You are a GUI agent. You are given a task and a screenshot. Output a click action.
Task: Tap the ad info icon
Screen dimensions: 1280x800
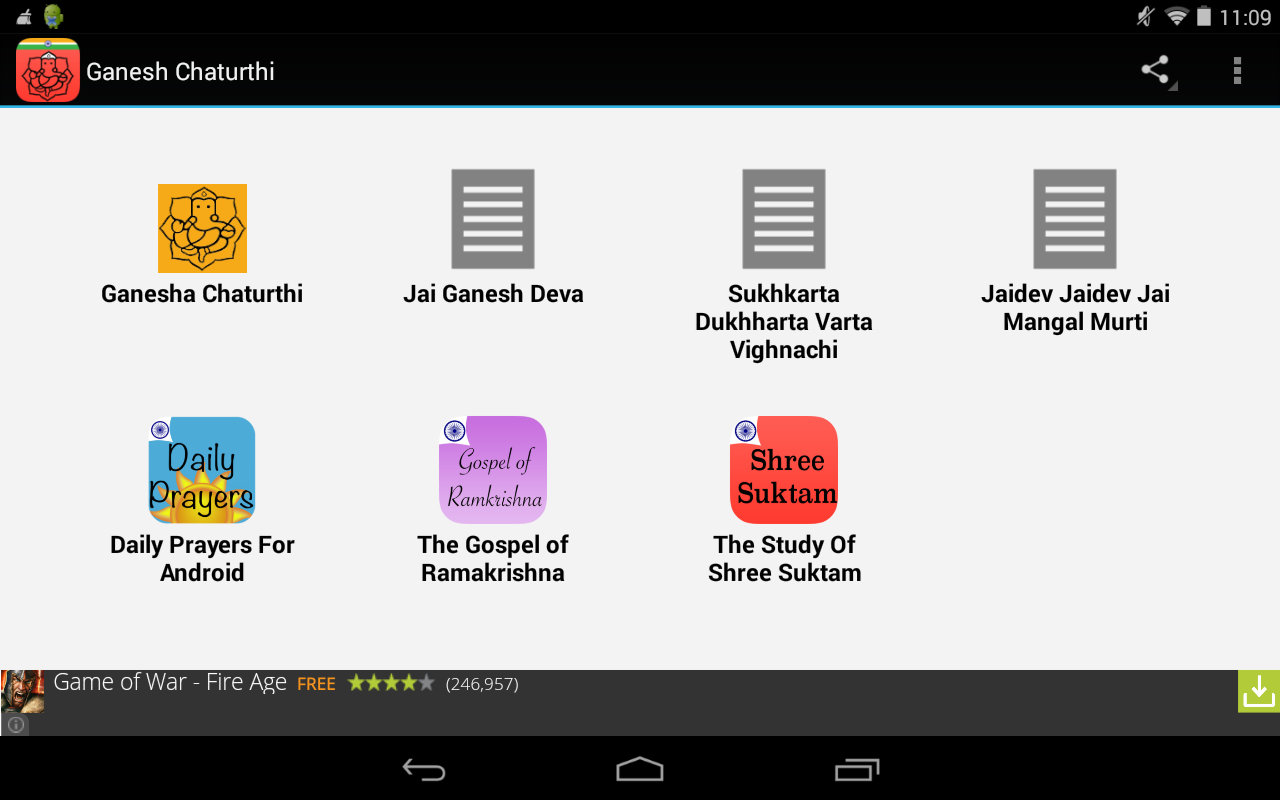pyautogui.click(x=15, y=725)
